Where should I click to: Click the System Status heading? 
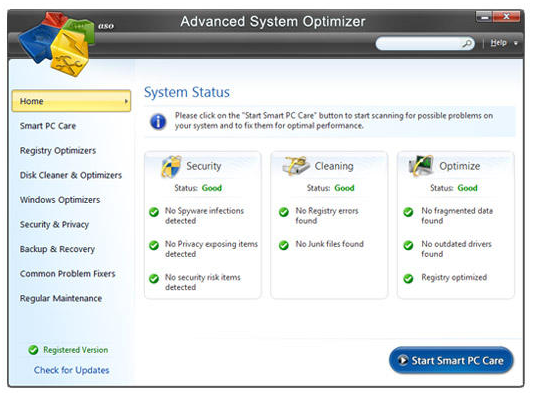coord(187,92)
